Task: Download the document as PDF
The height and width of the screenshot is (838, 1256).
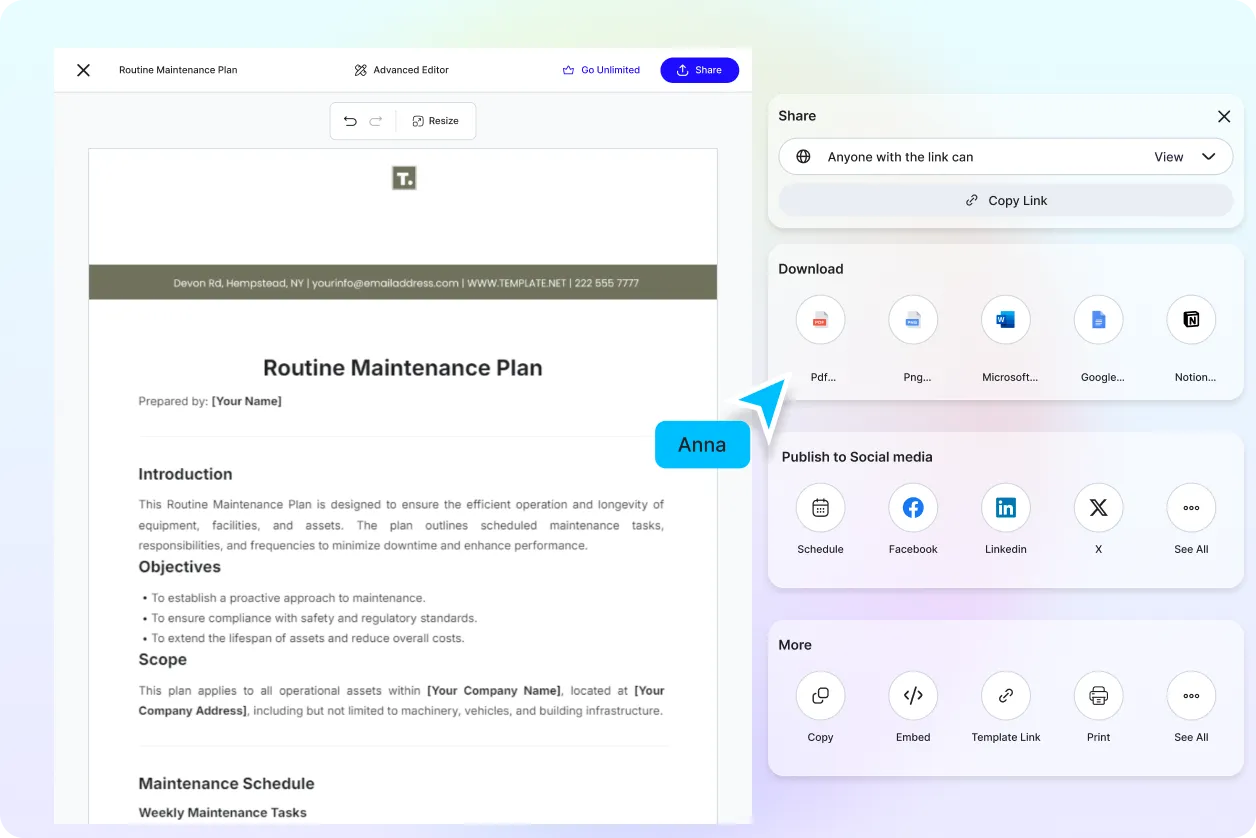Action: 820,320
